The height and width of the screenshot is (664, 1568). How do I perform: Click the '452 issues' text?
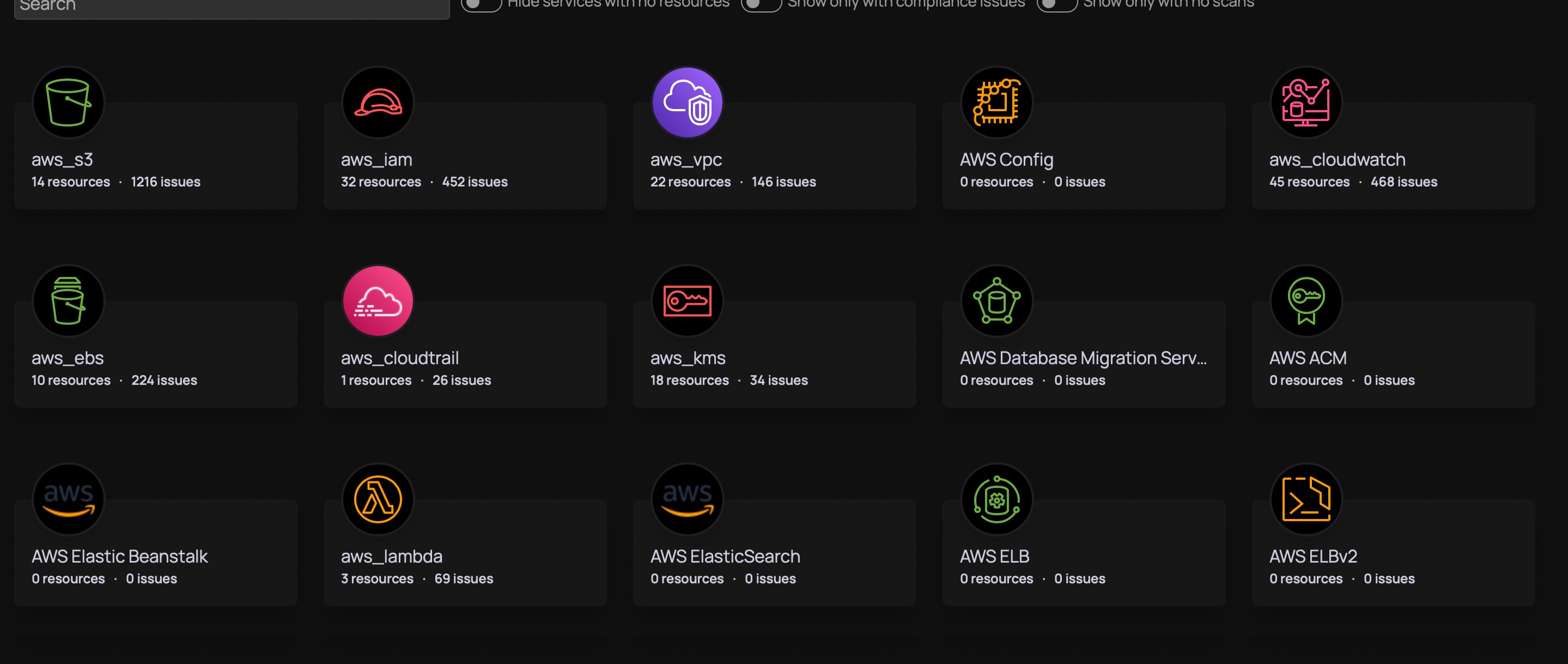[475, 182]
